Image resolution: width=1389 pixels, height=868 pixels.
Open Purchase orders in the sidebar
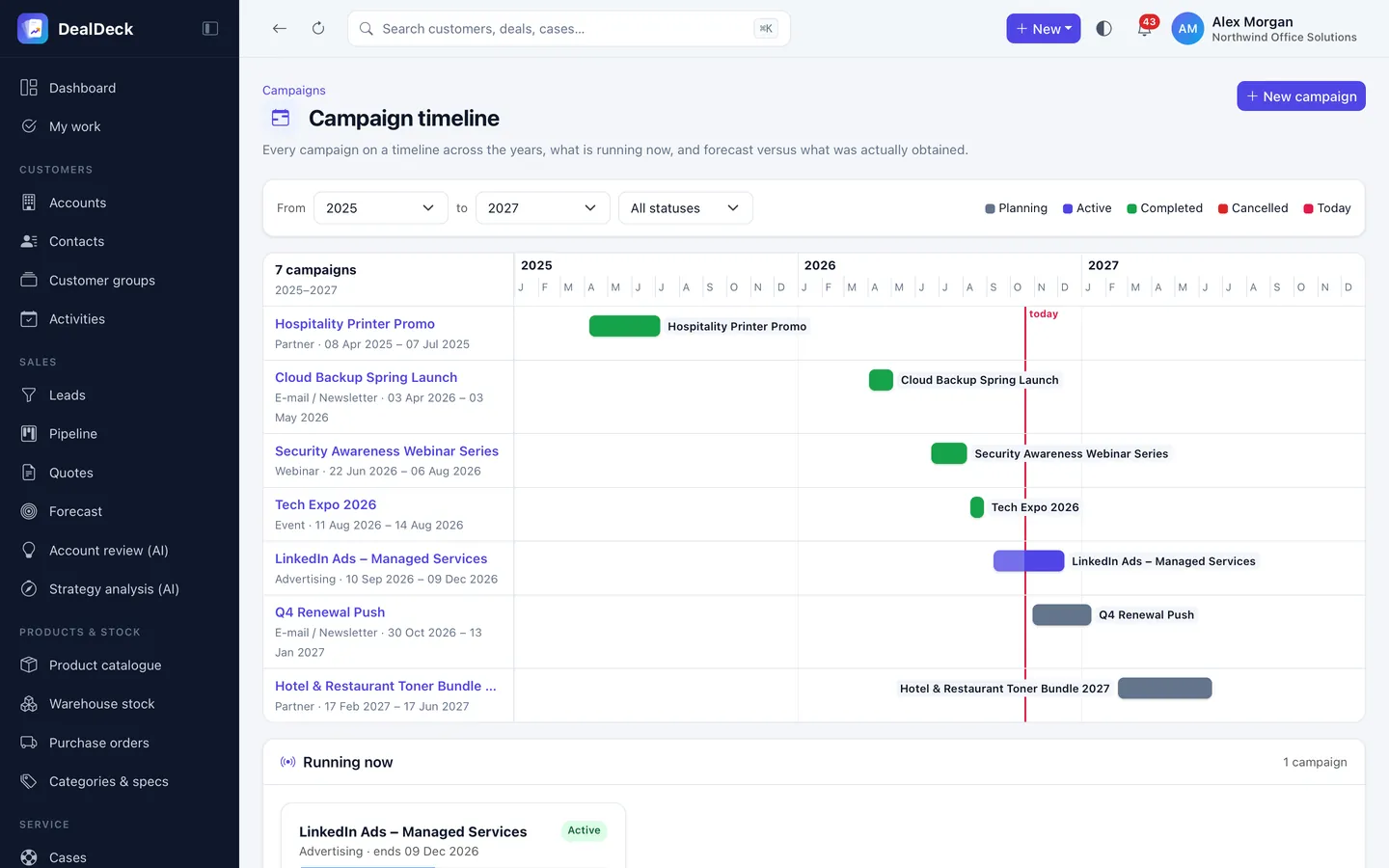click(x=120, y=743)
